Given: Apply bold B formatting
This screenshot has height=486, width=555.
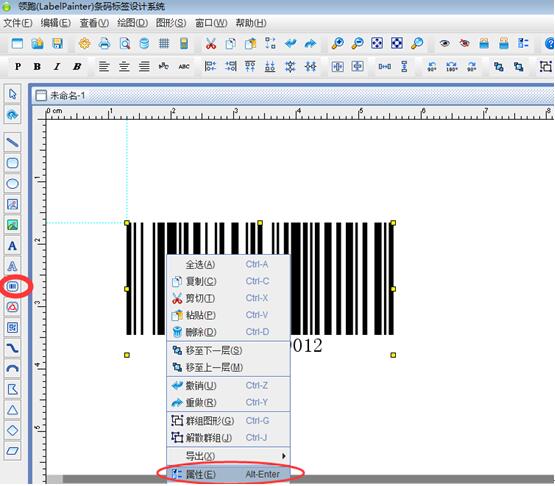Looking at the screenshot, I should [37, 66].
